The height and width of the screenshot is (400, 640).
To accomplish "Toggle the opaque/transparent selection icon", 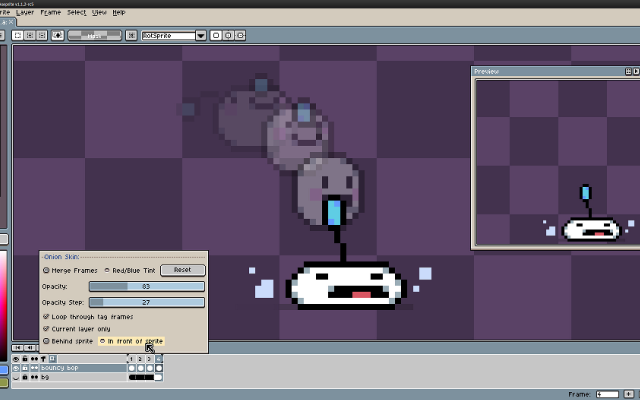I will (x=58, y=36).
